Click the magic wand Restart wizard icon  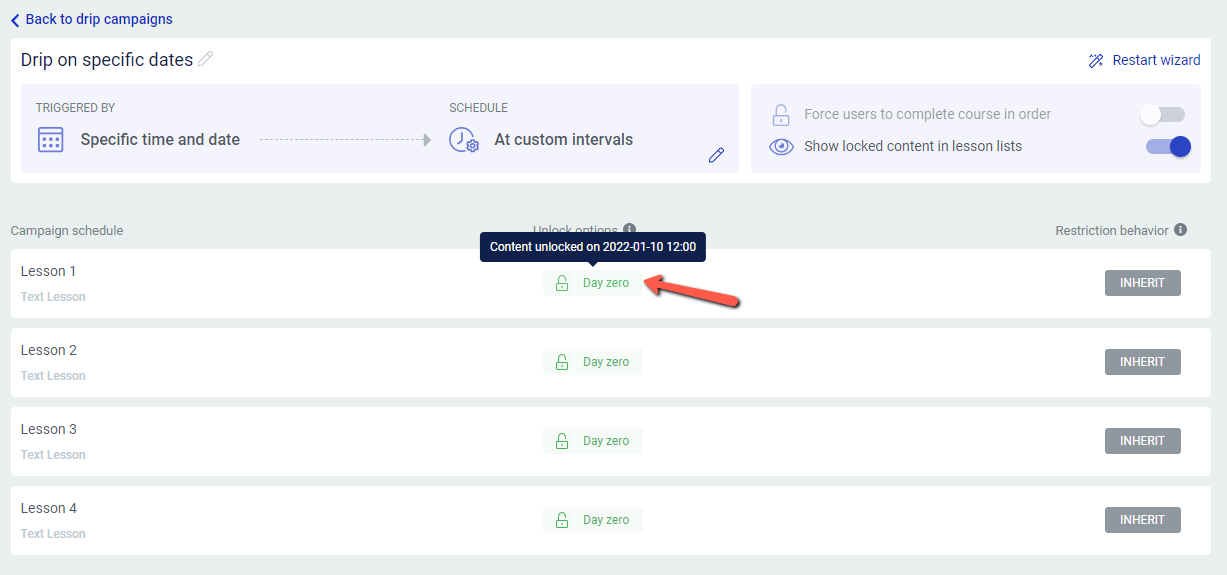click(x=1096, y=61)
